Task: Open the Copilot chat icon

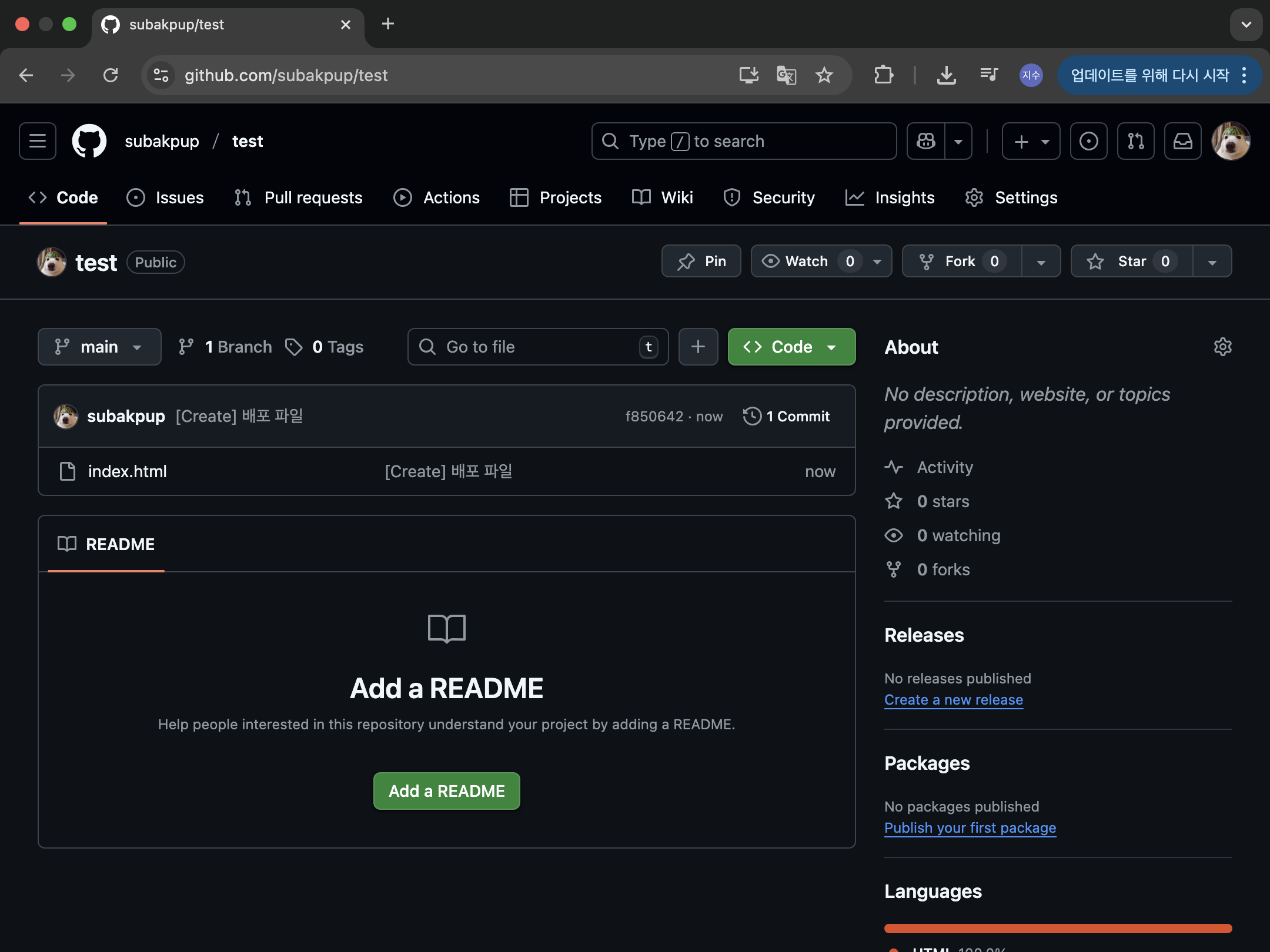Action: [x=926, y=141]
